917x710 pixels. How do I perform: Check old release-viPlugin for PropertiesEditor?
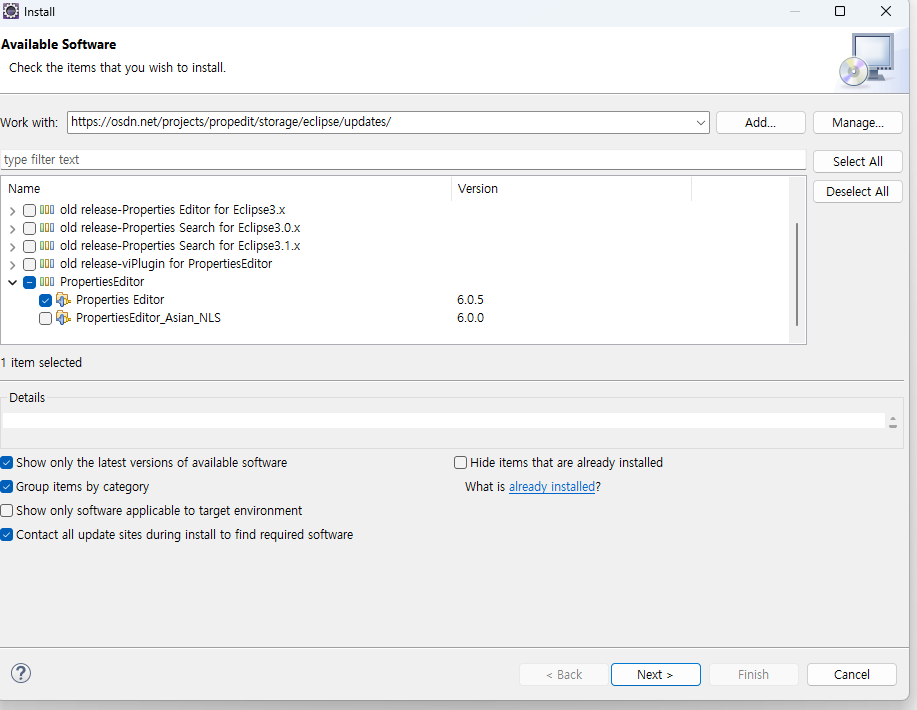29,264
